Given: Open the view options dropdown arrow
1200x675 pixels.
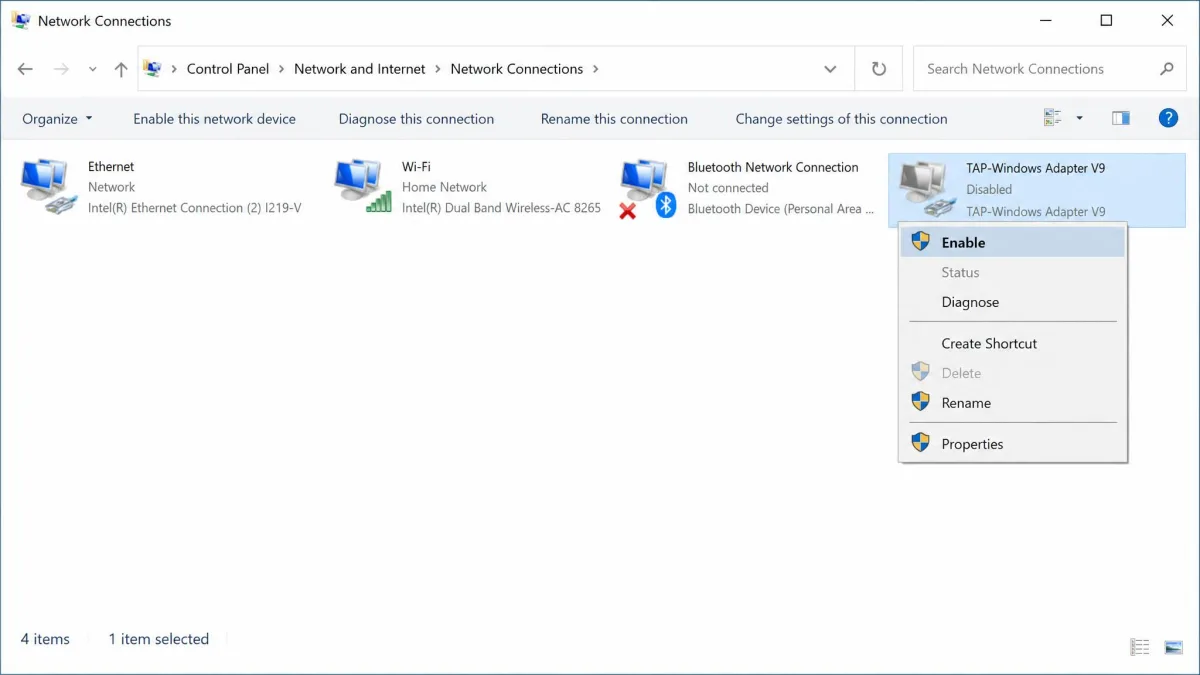Looking at the screenshot, I should (x=1079, y=118).
